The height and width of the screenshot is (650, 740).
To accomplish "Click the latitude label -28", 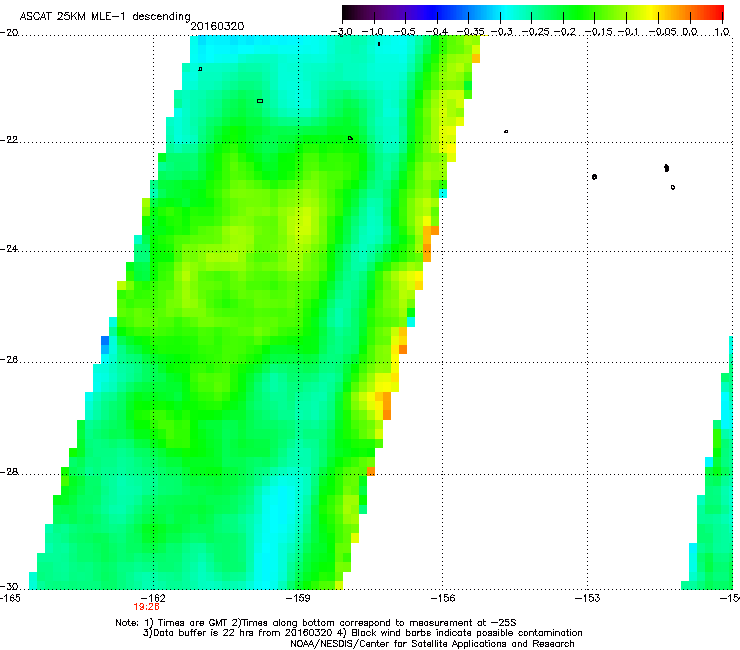I will point(9,472).
